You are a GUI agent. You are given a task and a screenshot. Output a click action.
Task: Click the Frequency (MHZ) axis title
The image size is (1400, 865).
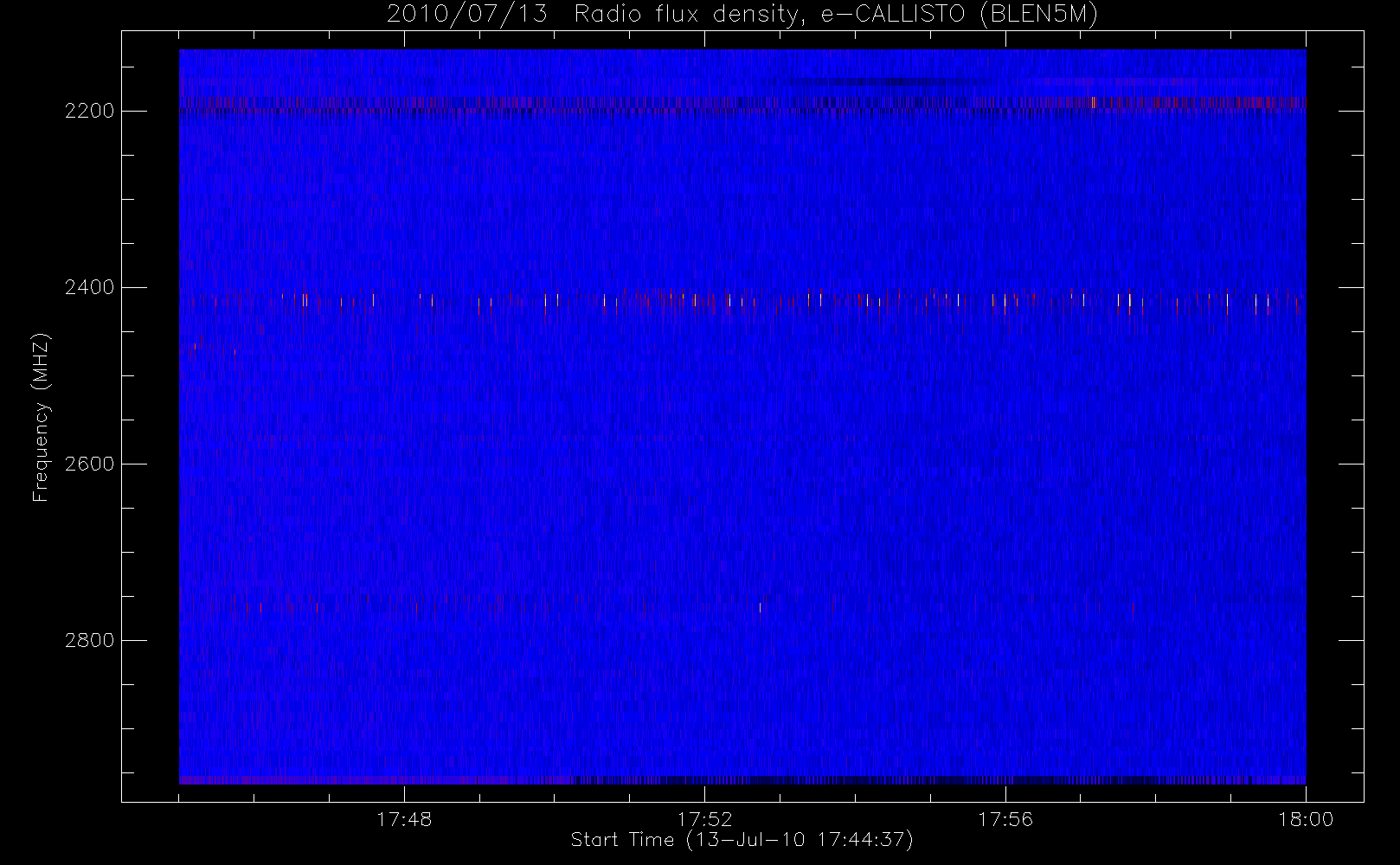[41, 417]
